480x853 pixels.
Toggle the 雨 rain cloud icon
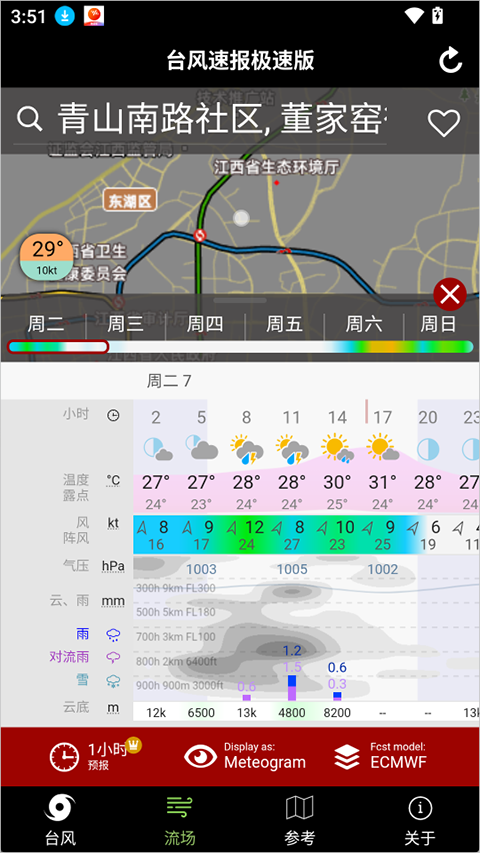click(x=113, y=634)
